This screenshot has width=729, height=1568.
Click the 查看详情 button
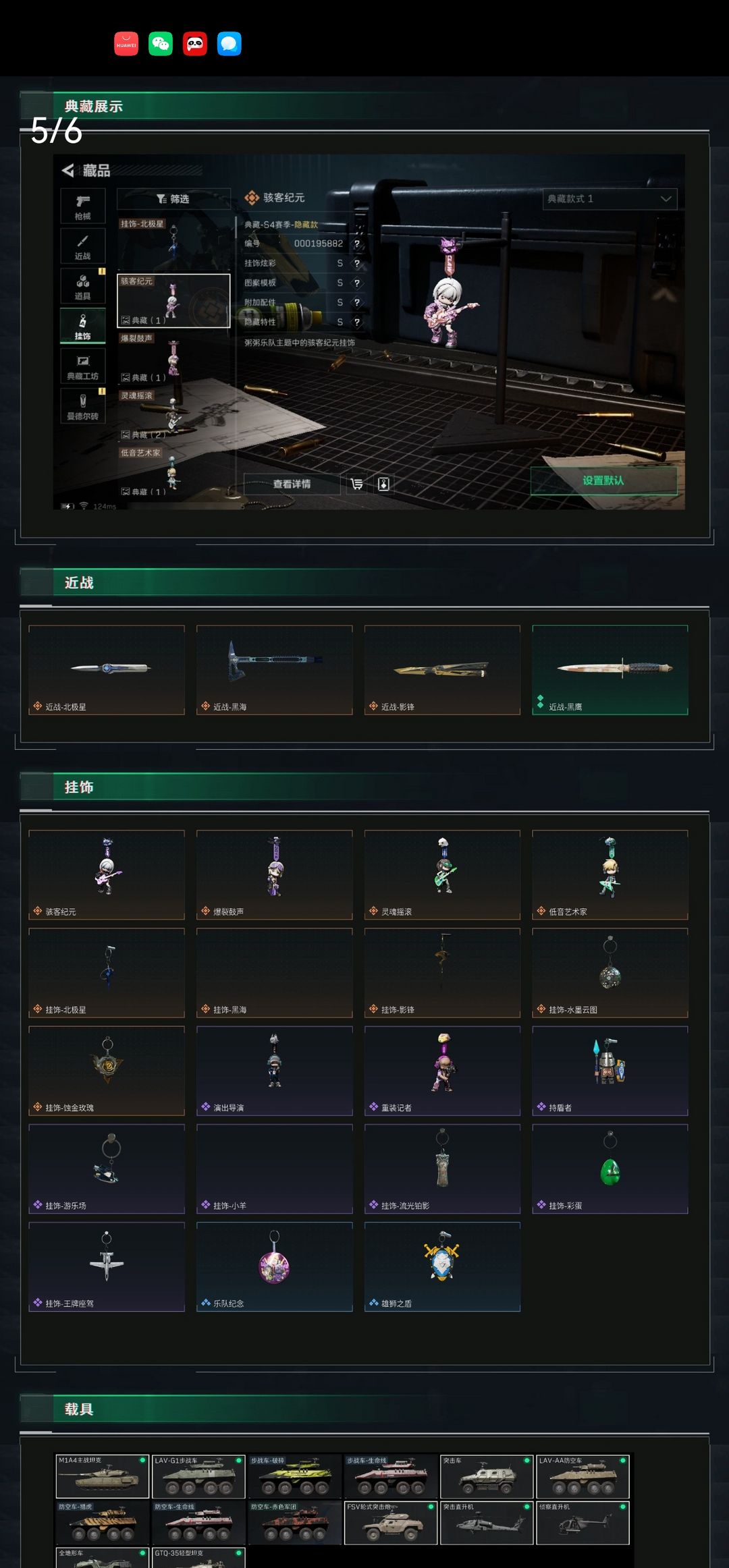[x=292, y=484]
